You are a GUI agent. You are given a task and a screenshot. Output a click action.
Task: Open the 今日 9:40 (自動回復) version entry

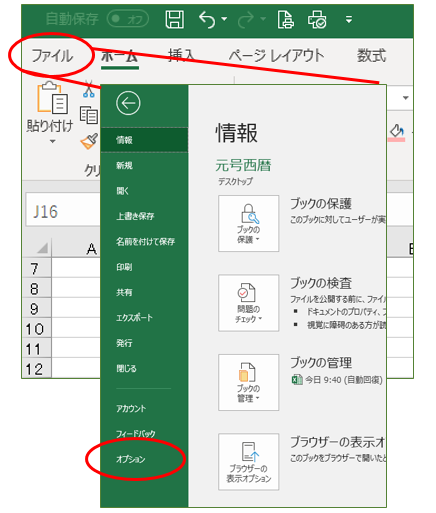pyautogui.click(x=337, y=380)
